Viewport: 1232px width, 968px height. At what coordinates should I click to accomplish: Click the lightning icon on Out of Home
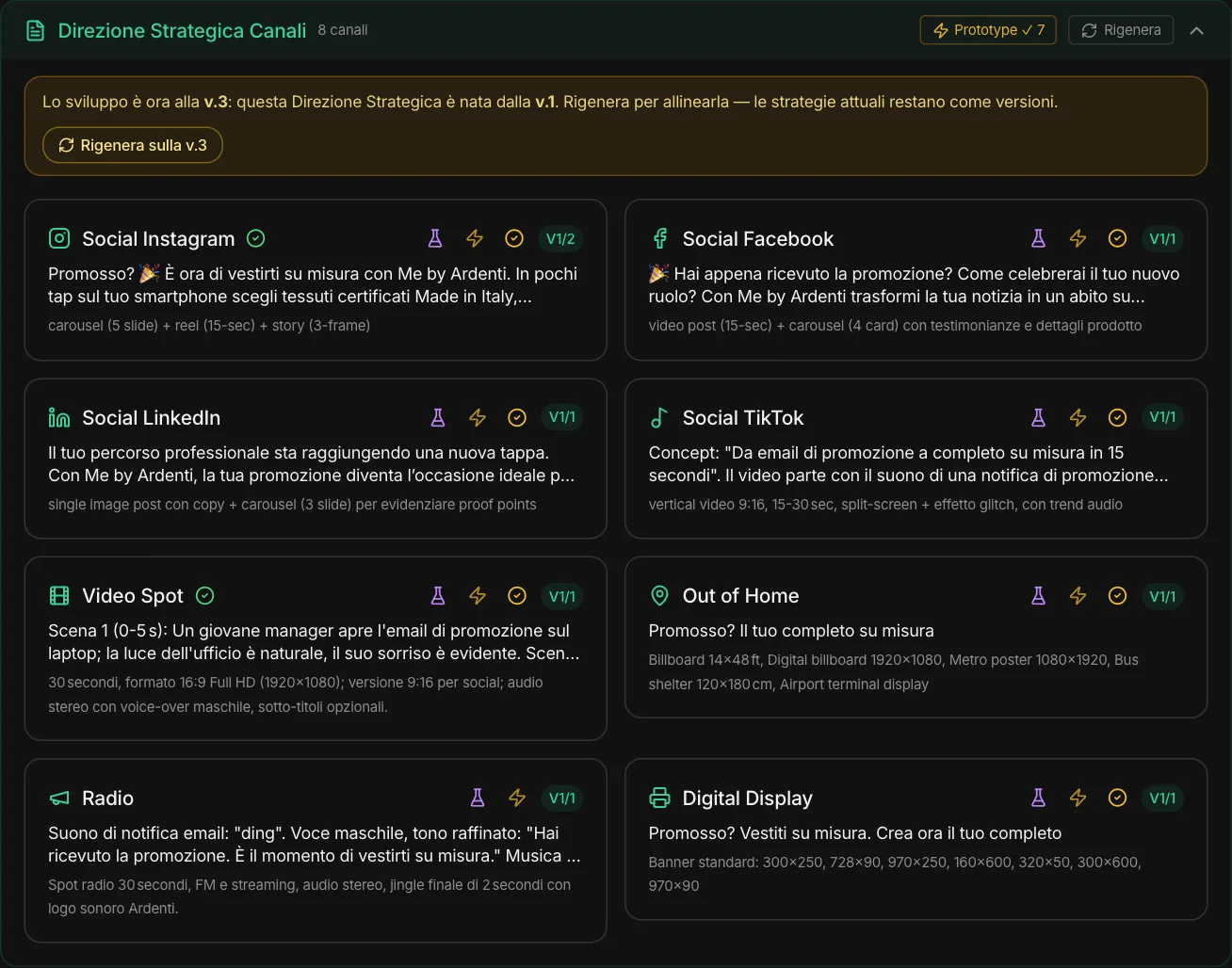1078,595
